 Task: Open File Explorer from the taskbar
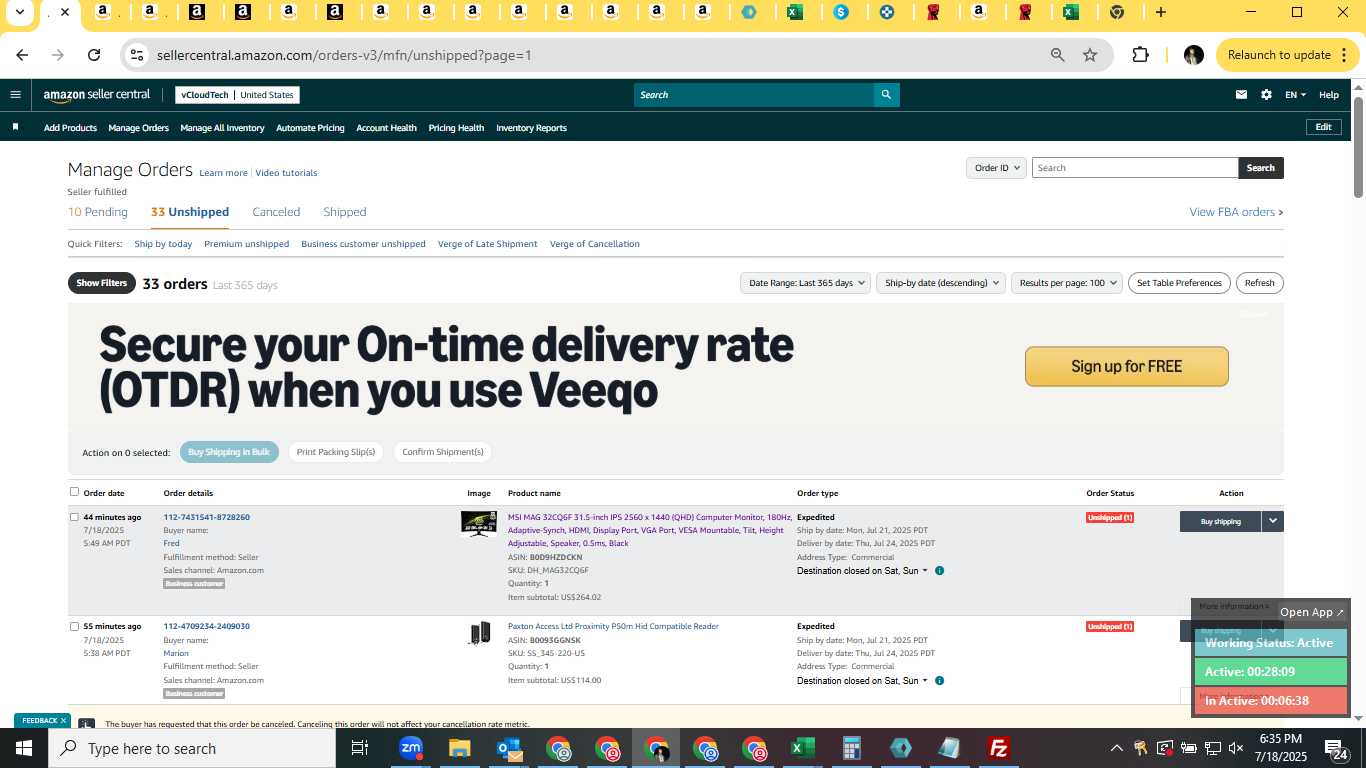pos(459,748)
